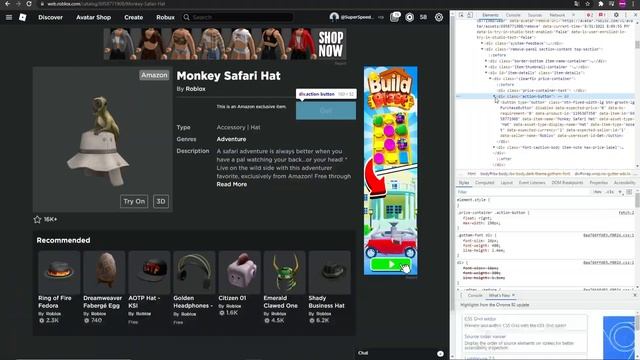Open the Emerald Clawed One thumbnail

point(284,272)
